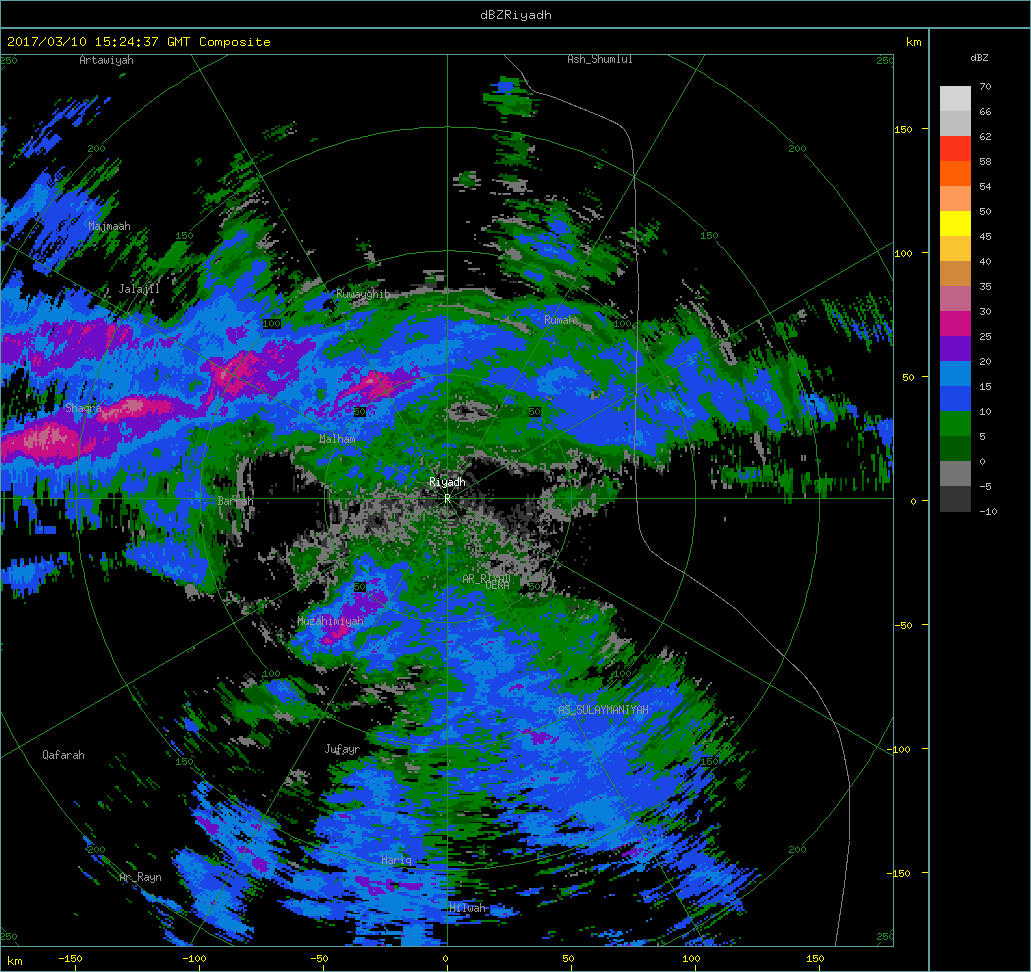Click the AS_SULAYMANIYAH label
This screenshot has height=972, width=1031.
(603, 710)
